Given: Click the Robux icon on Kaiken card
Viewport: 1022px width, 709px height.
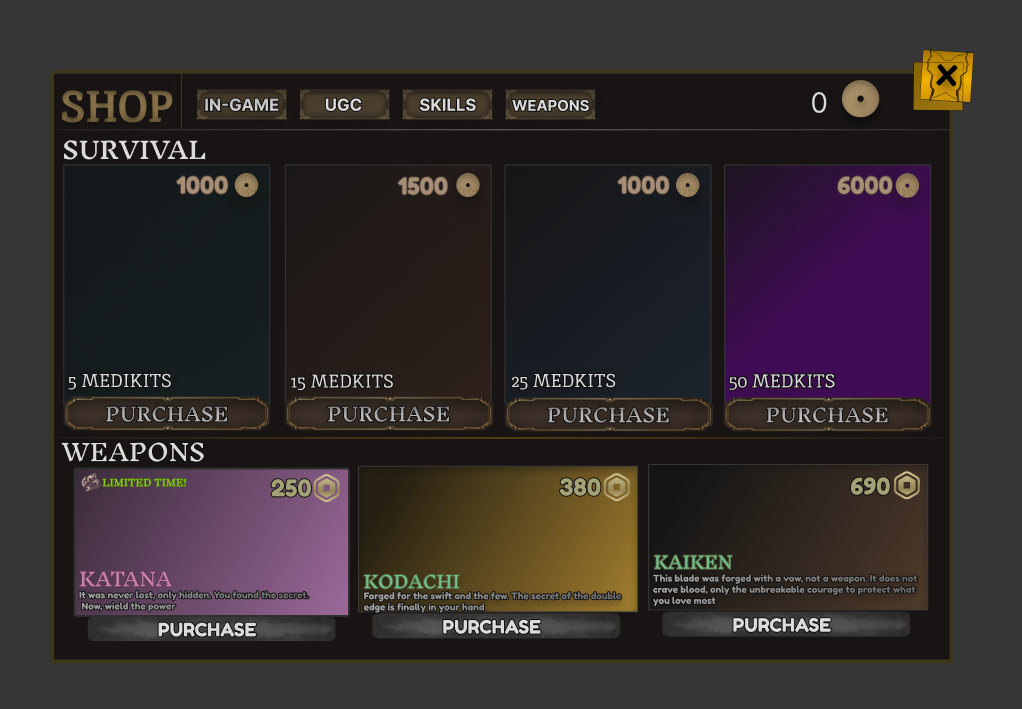Looking at the screenshot, I should (906, 485).
